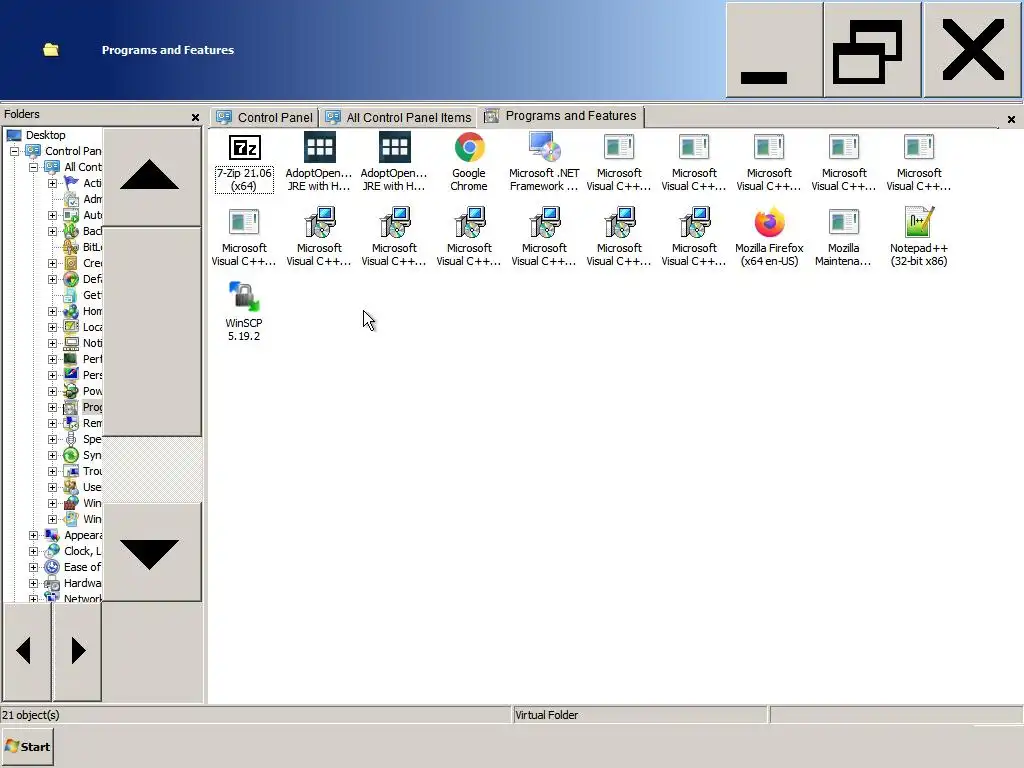Restore down the window via title bar button
This screenshot has width=1024, height=768.
(x=872, y=50)
